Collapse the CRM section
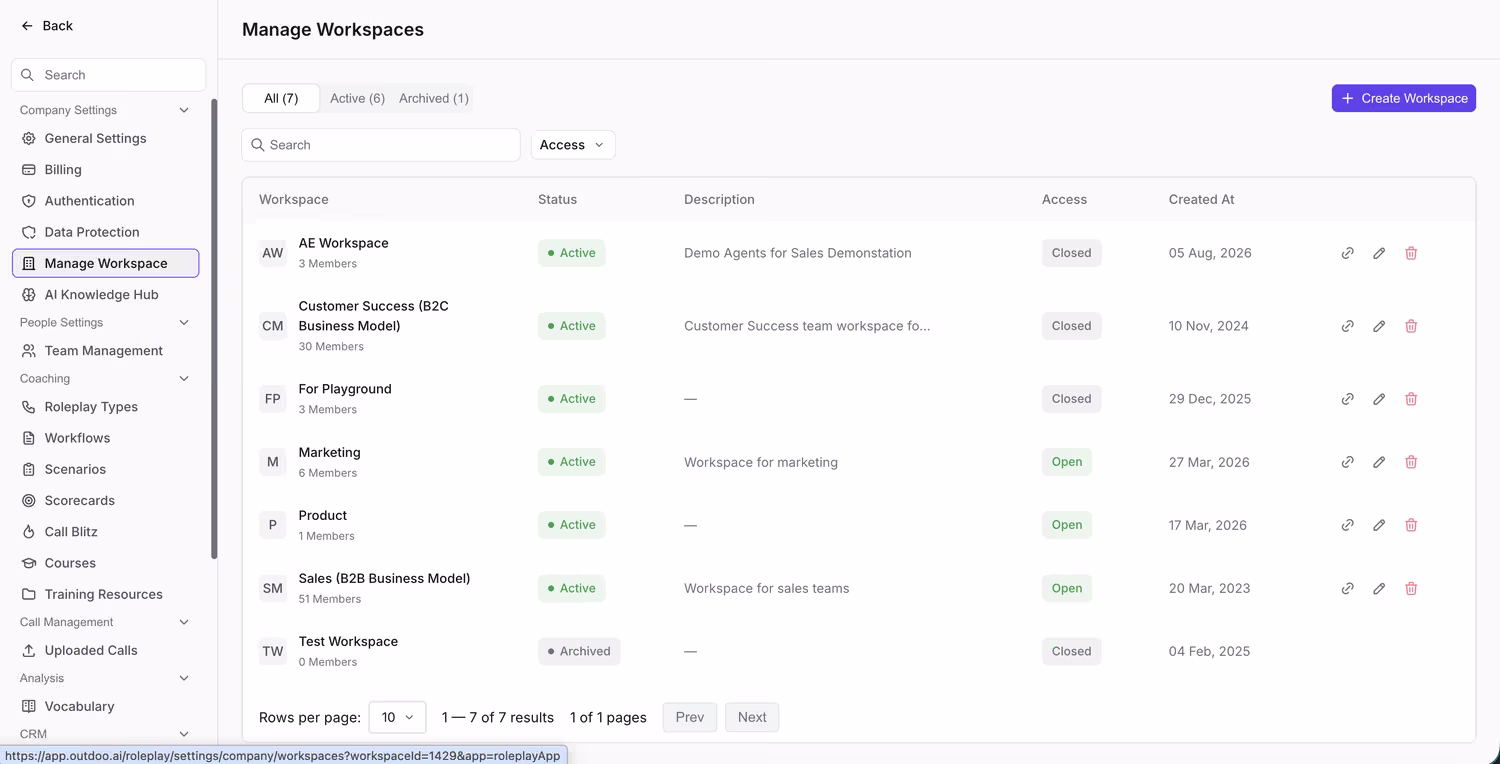The image size is (1500, 764). coord(184,734)
